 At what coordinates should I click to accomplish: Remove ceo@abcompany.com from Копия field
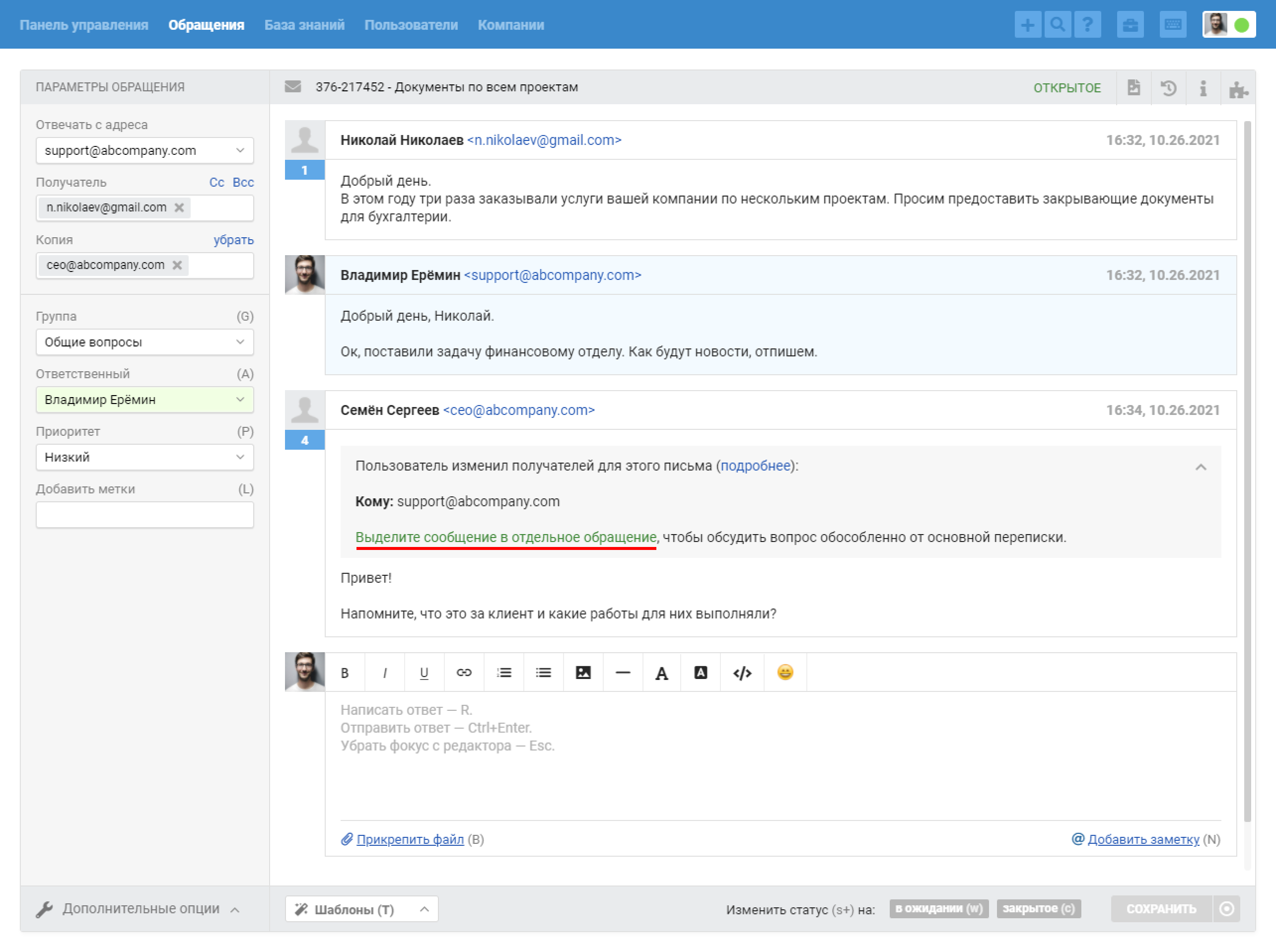tap(178, 265)
